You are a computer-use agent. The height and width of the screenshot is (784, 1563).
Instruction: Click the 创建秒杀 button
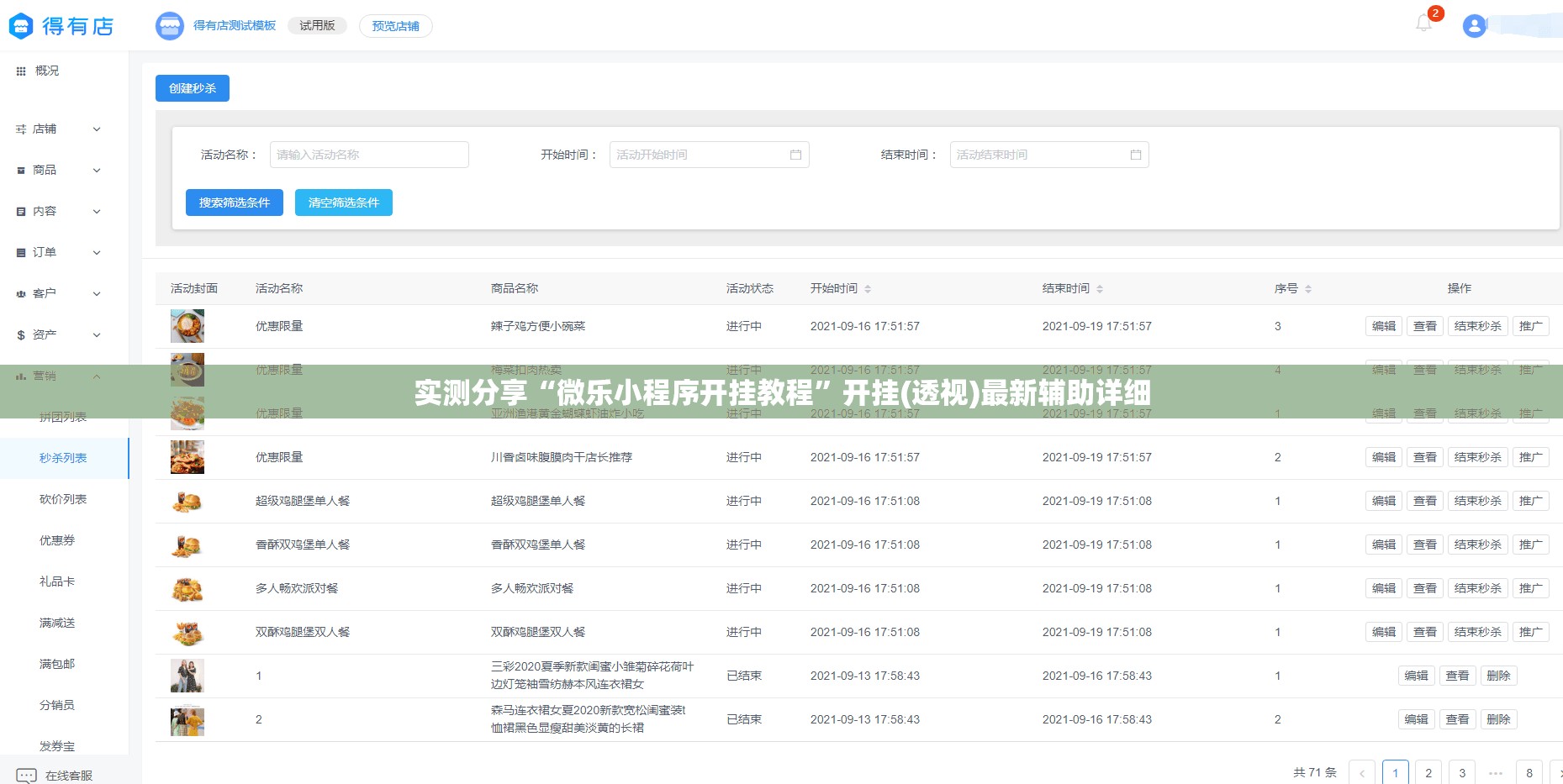click(x=193, y=88)
